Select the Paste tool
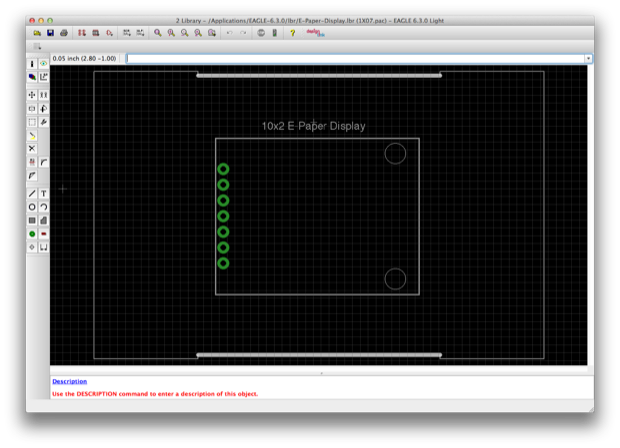The width and height of the screenshot is (620, 448). point(32,136)
